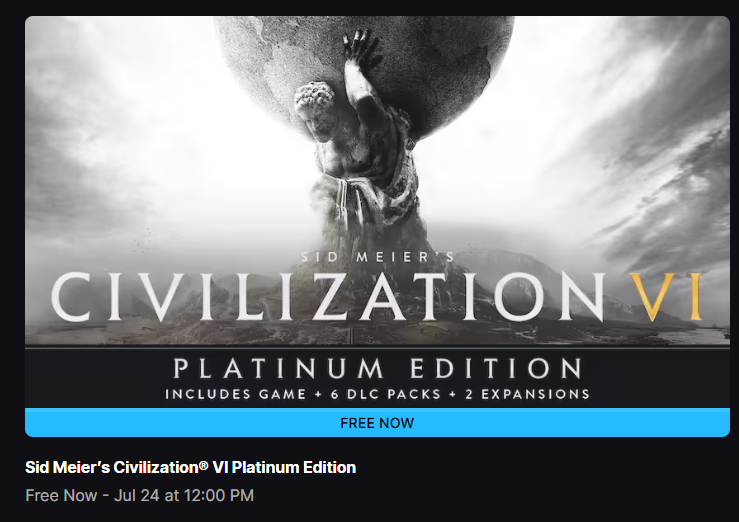Screen dimensions: 739x522
Task: Click the white CIVILIZATION logo text
Action: tap(328, 297)
